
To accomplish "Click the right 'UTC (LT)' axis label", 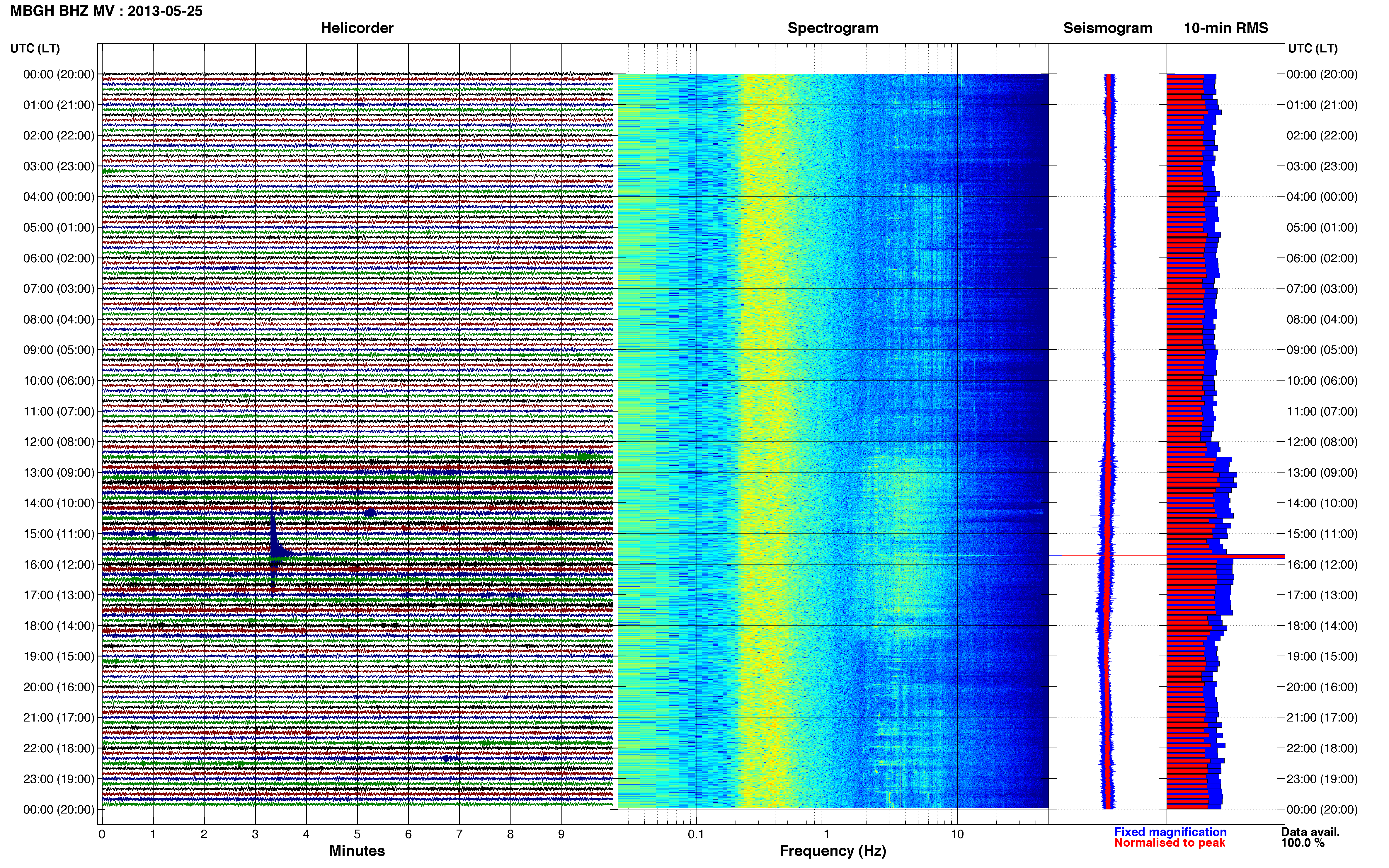I will tap(1313, 48).
